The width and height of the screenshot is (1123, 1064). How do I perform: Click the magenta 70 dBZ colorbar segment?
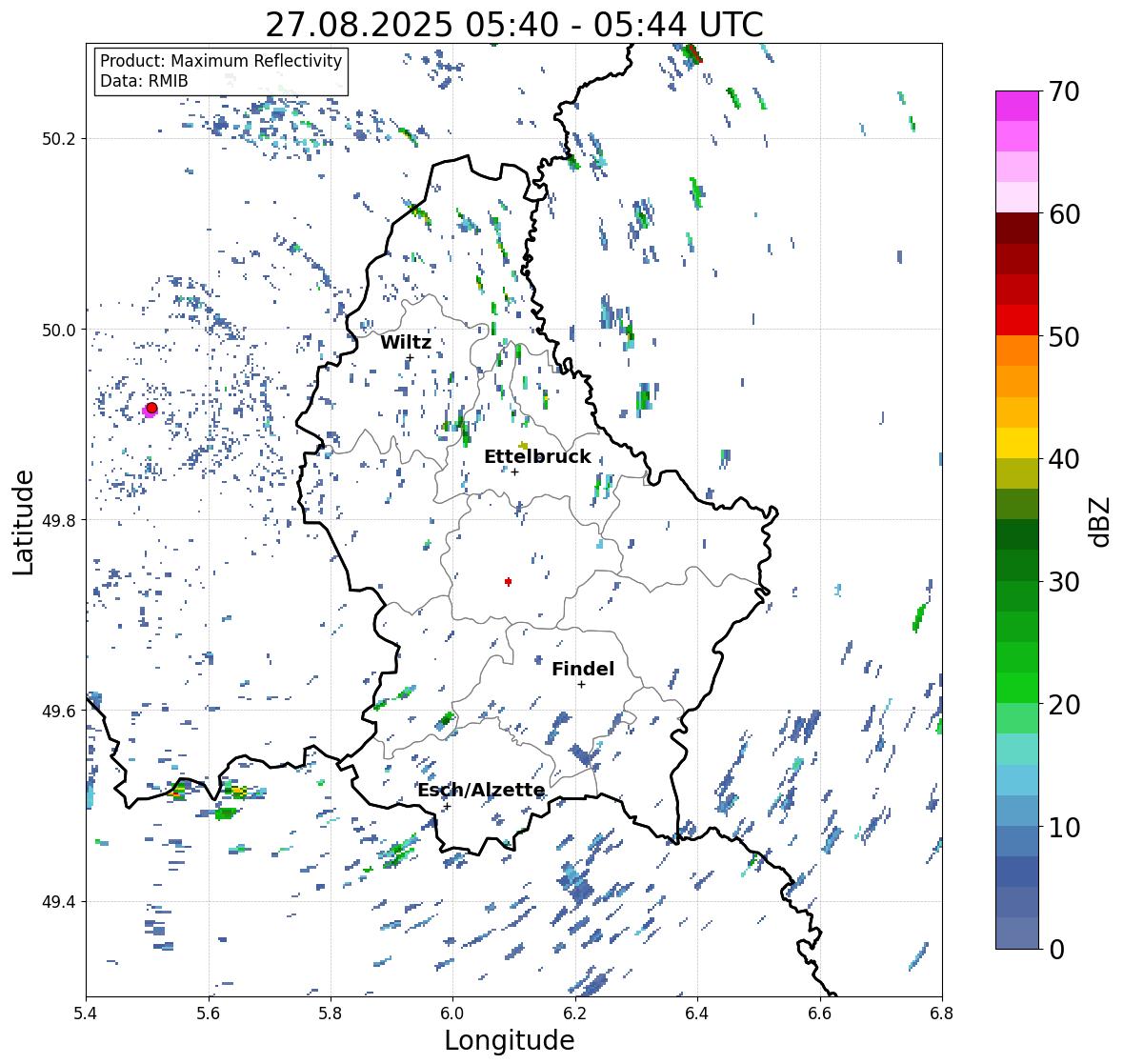[1017, 106]
